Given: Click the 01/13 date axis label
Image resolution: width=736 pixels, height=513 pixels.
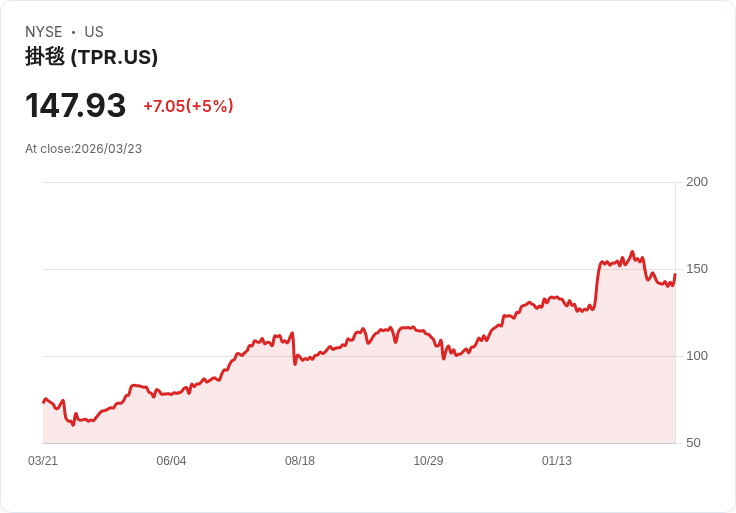Looking at the screenshot, I should tap(557, 461).
